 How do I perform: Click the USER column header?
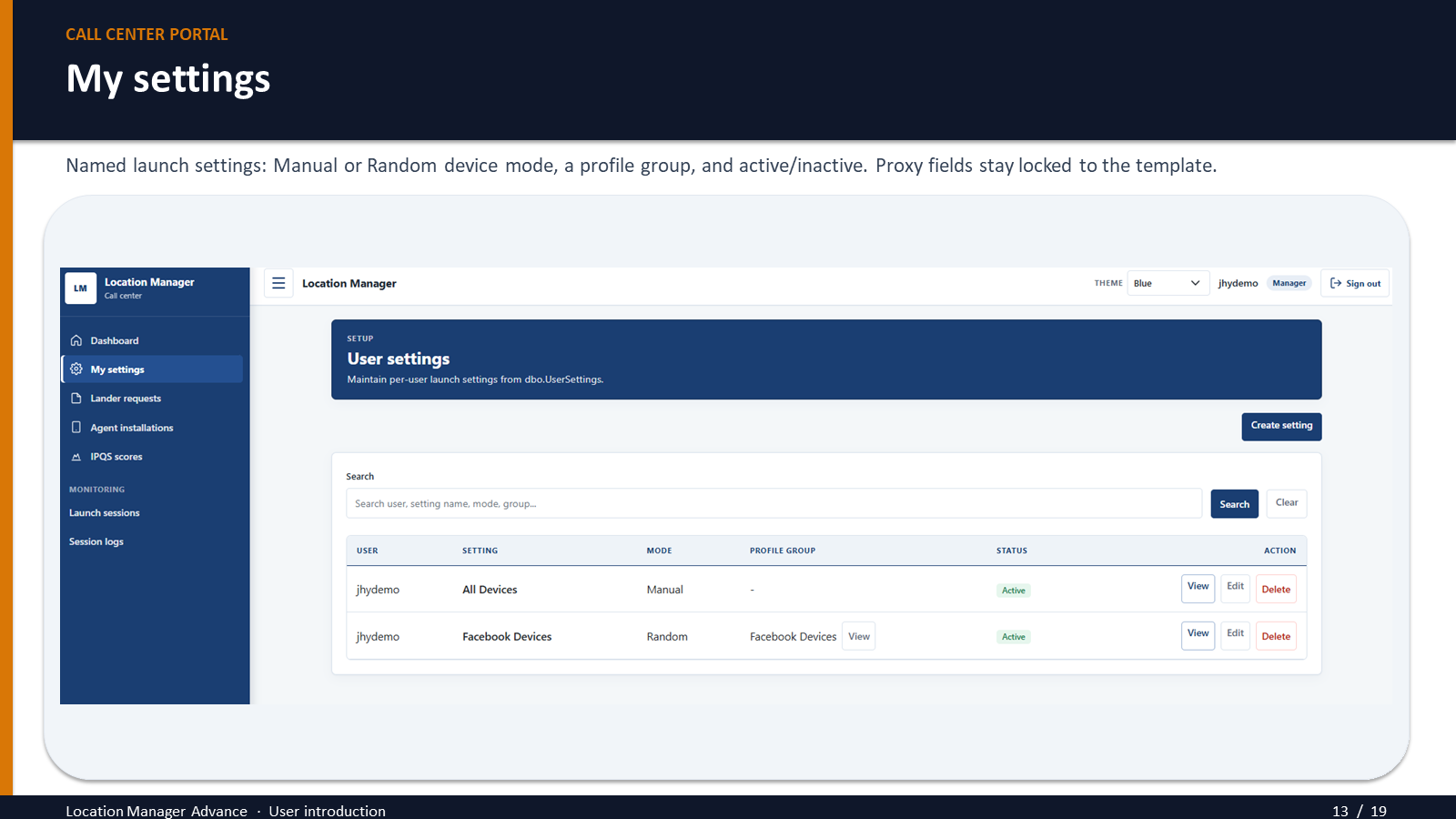pyautogui.click(x=368, y=551)
